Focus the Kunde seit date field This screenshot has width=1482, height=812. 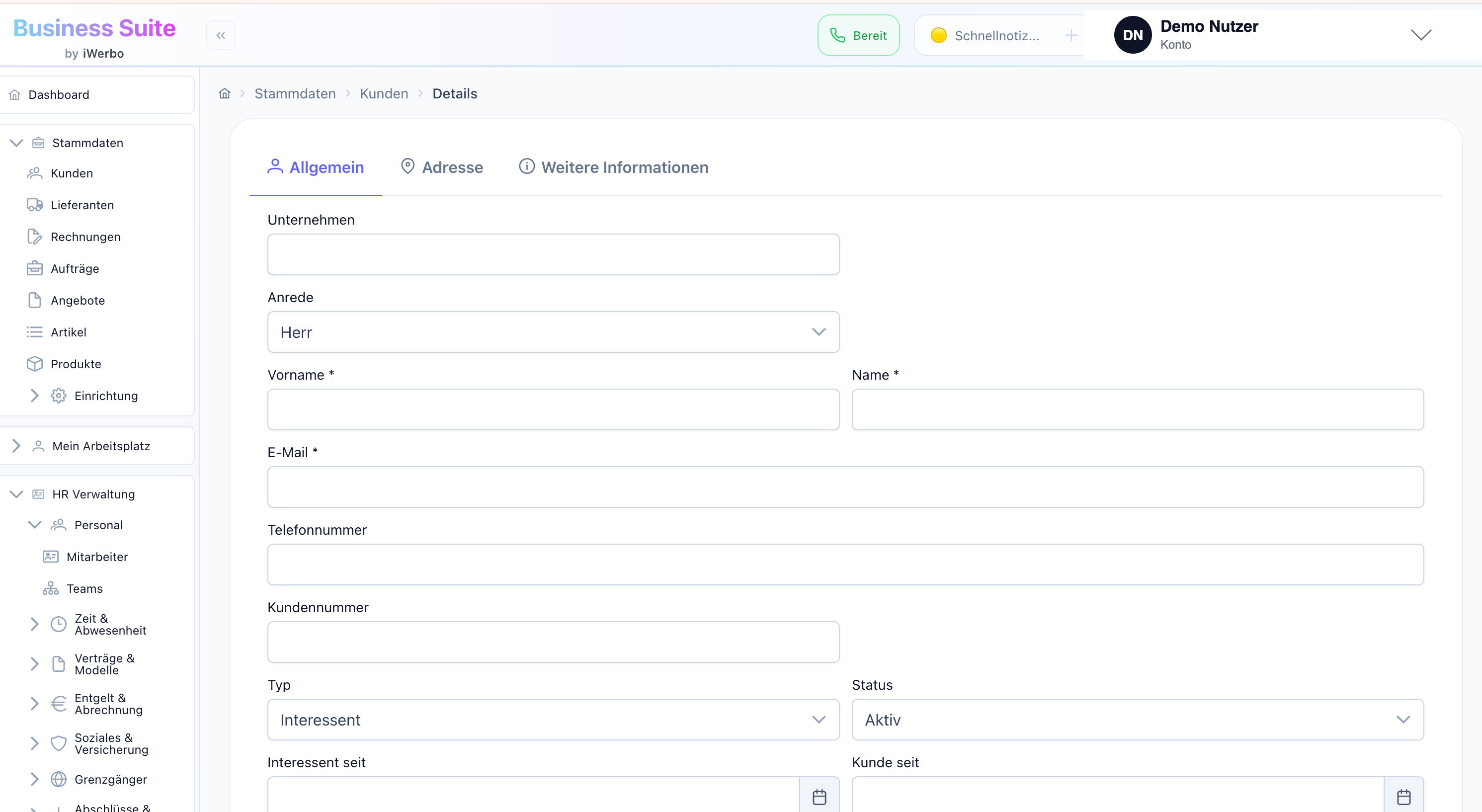(x=1118, y=795)
